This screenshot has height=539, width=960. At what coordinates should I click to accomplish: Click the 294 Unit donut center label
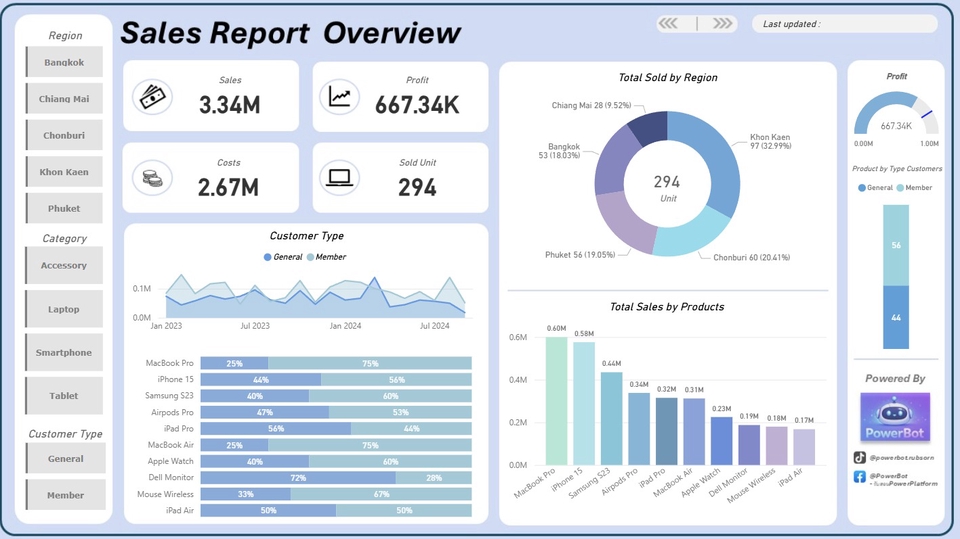[x=667, y=188]
